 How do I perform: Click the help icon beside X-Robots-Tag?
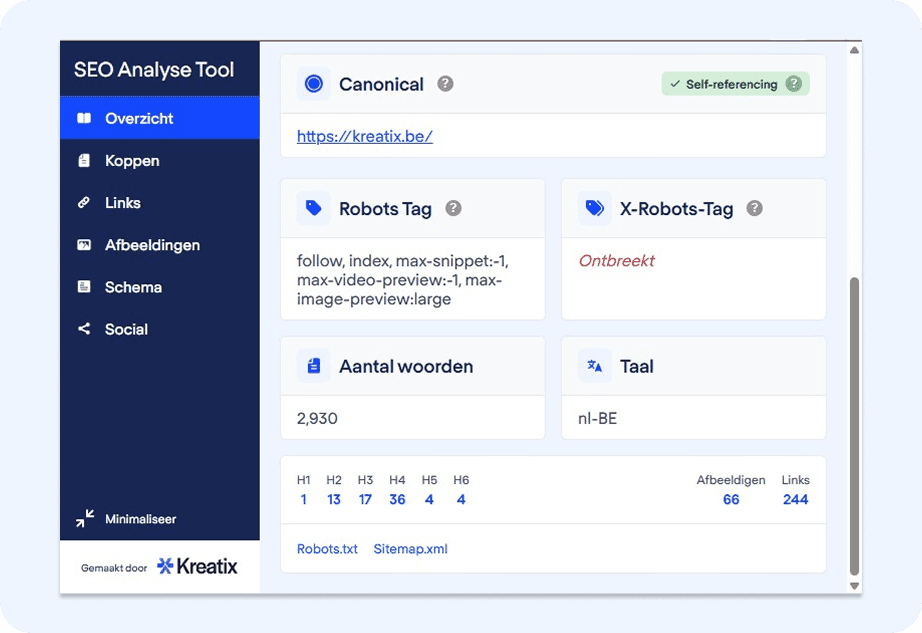pos(755,209)
